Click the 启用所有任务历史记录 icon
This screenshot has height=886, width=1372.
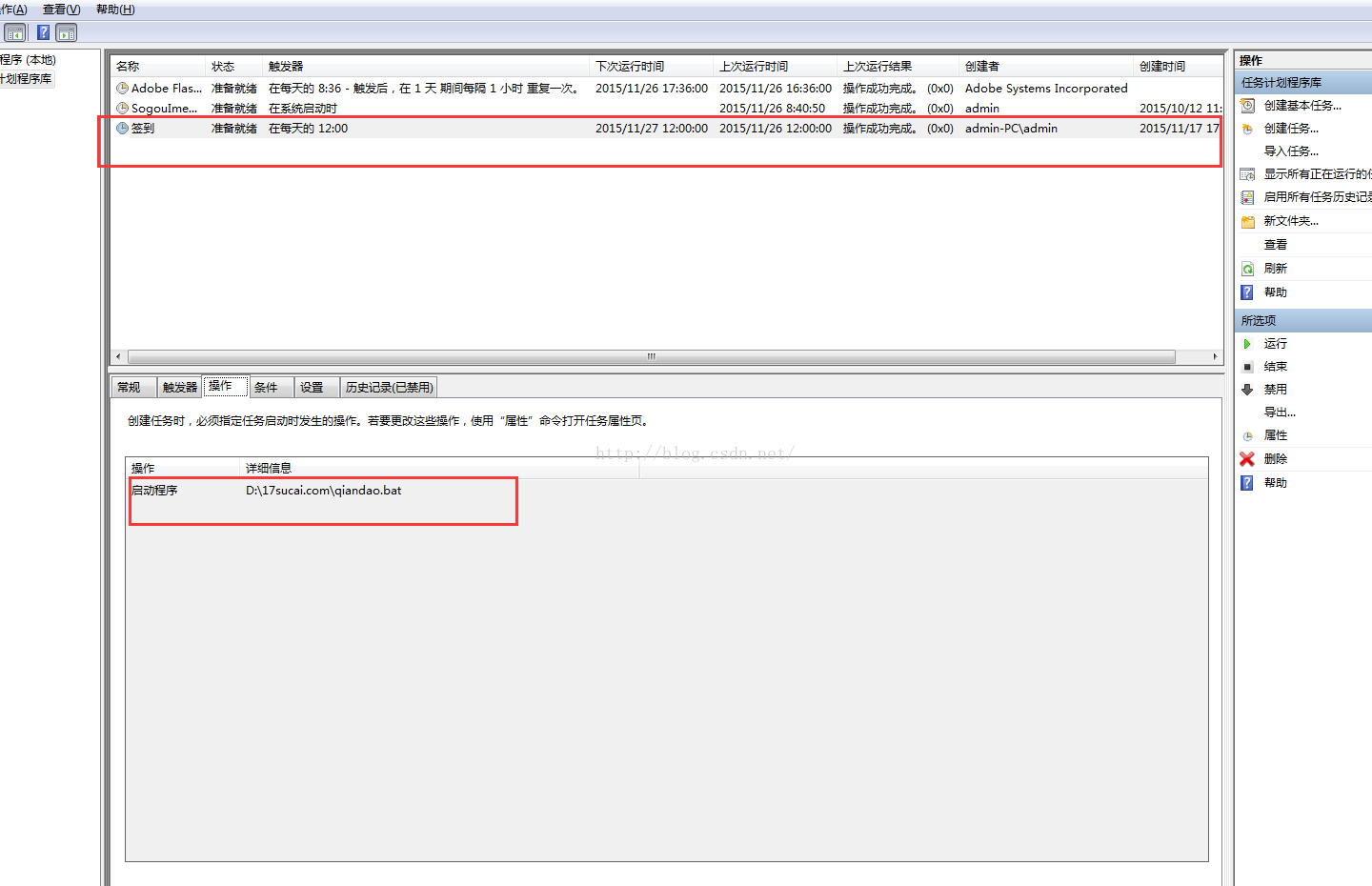pos(1247,197)
